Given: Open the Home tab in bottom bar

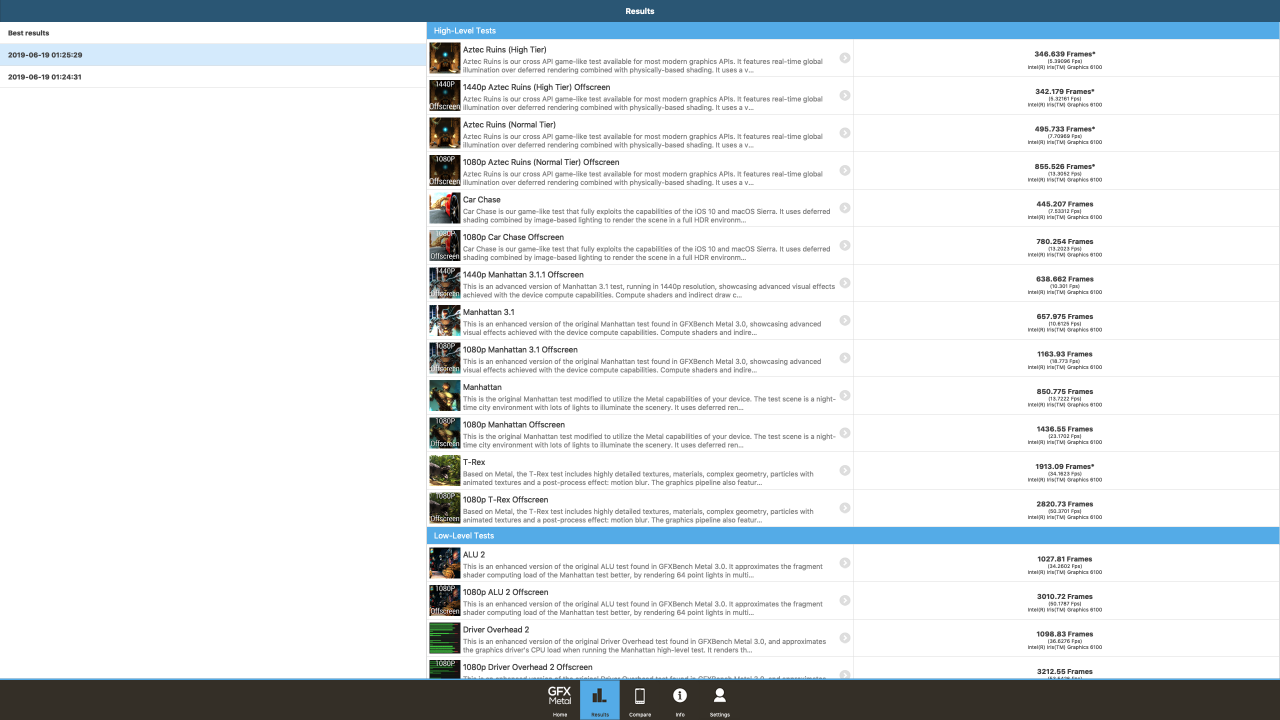Looking at the screenshot, I should tap(560, 700).
